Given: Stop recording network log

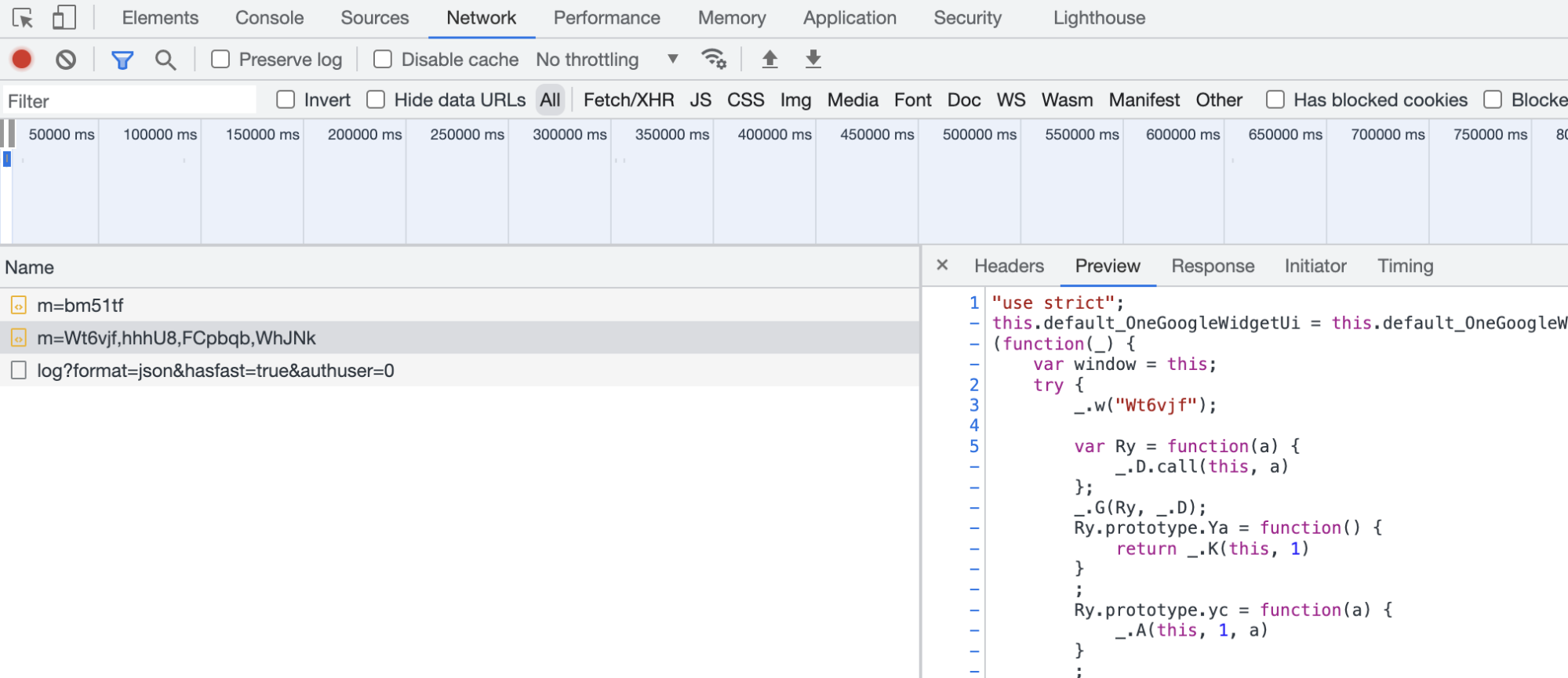Looking at the screenshot, I should pyautogui.click(x=22, y=60).
